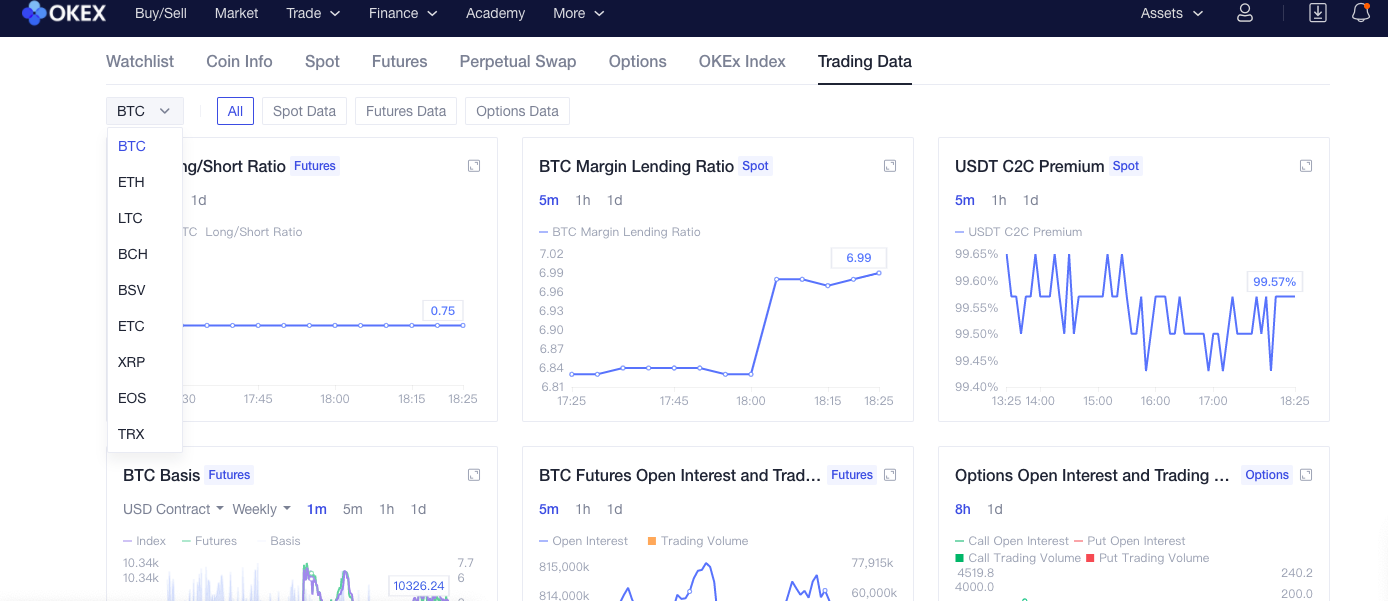
Task: Click the OKEx logo
Action: tap(65, 13)
